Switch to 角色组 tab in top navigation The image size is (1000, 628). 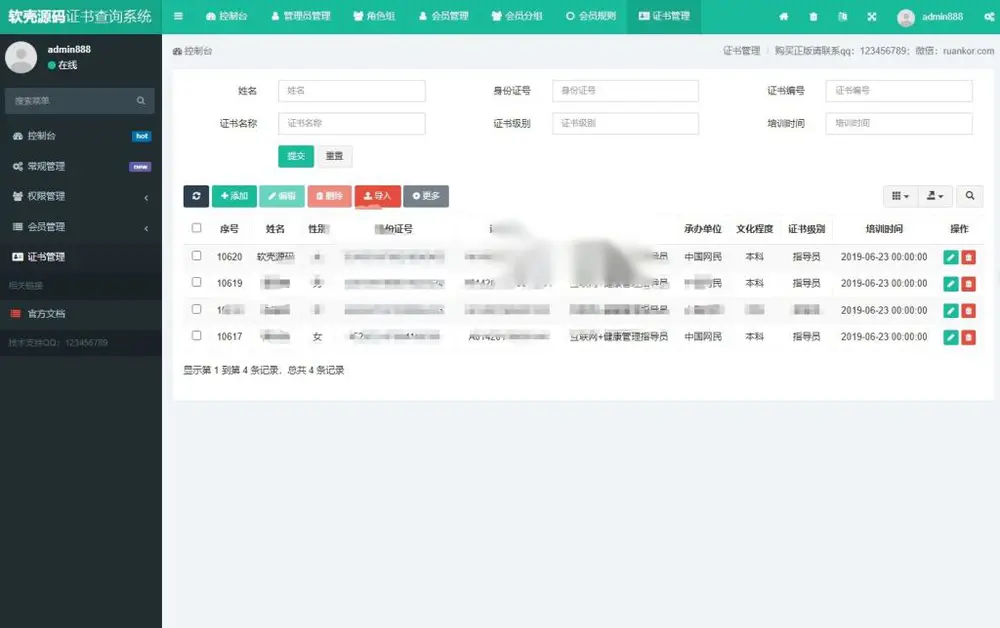[x=374, y=16]
